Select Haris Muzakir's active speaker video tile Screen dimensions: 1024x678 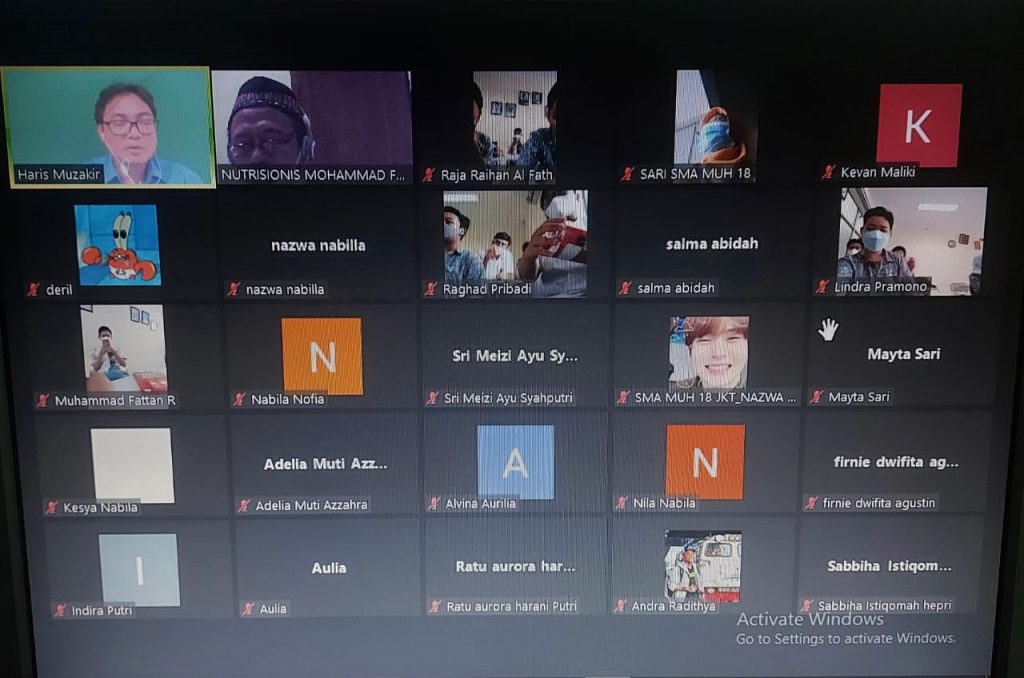[x=107, y=126]
